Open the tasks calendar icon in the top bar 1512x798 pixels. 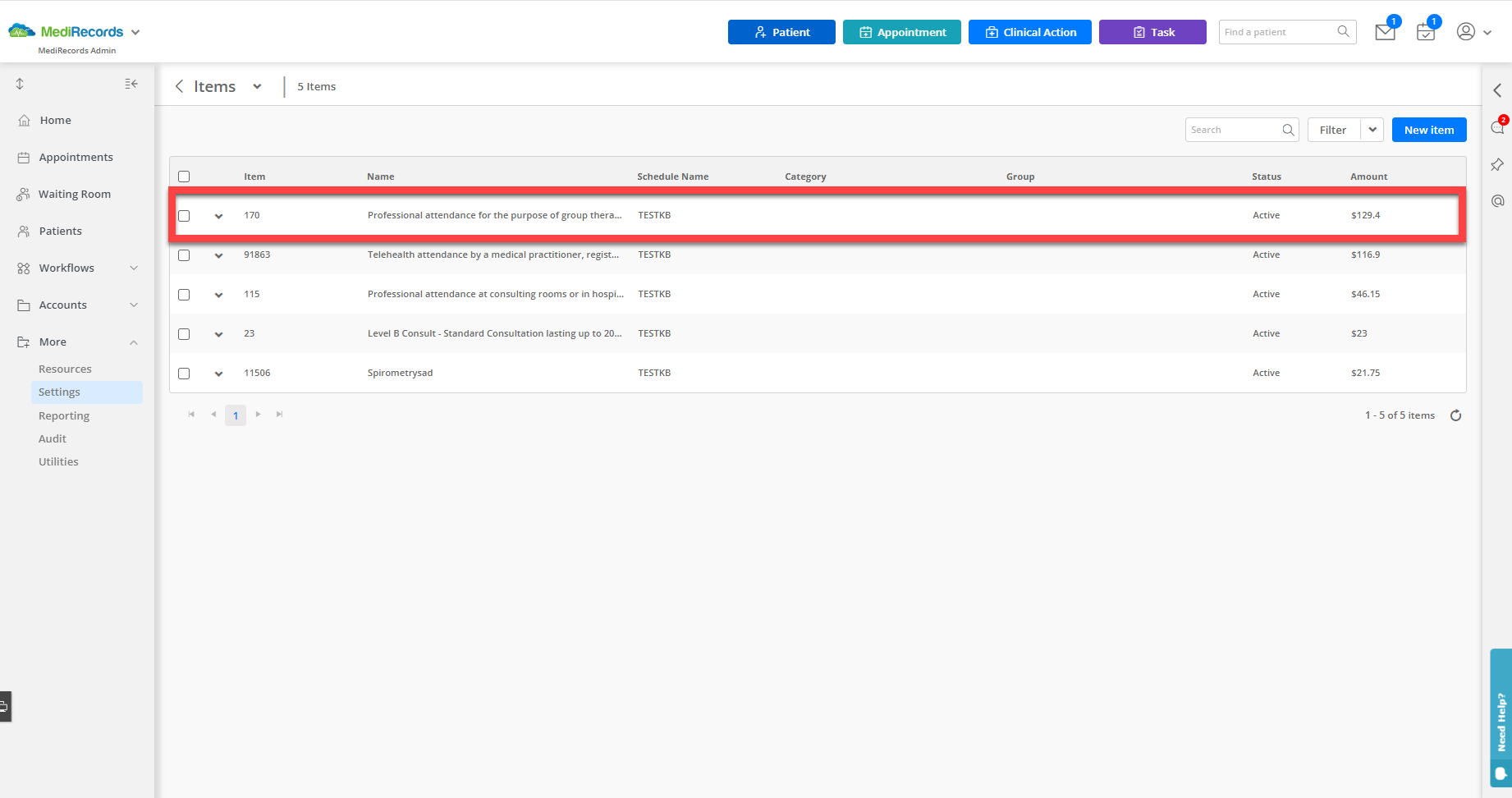[x=1425, y=31]
